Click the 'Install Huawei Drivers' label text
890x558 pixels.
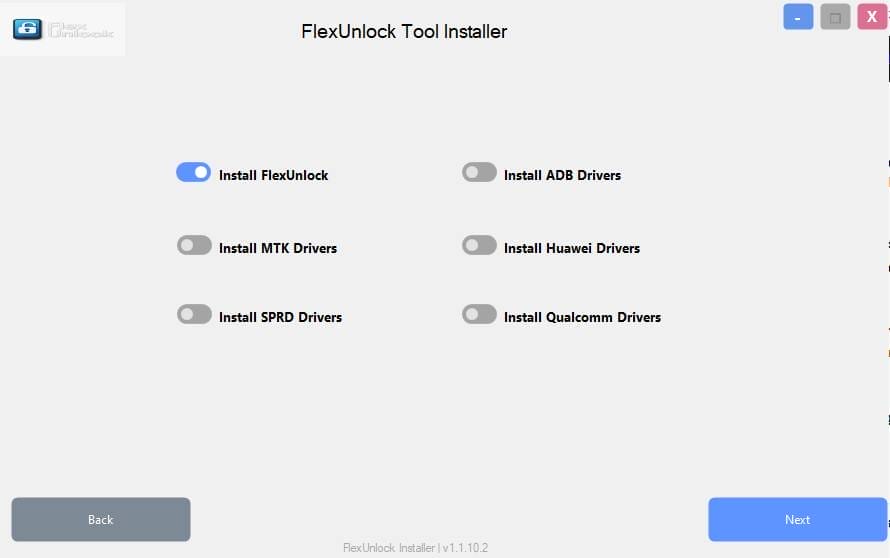tap(572, 248)
